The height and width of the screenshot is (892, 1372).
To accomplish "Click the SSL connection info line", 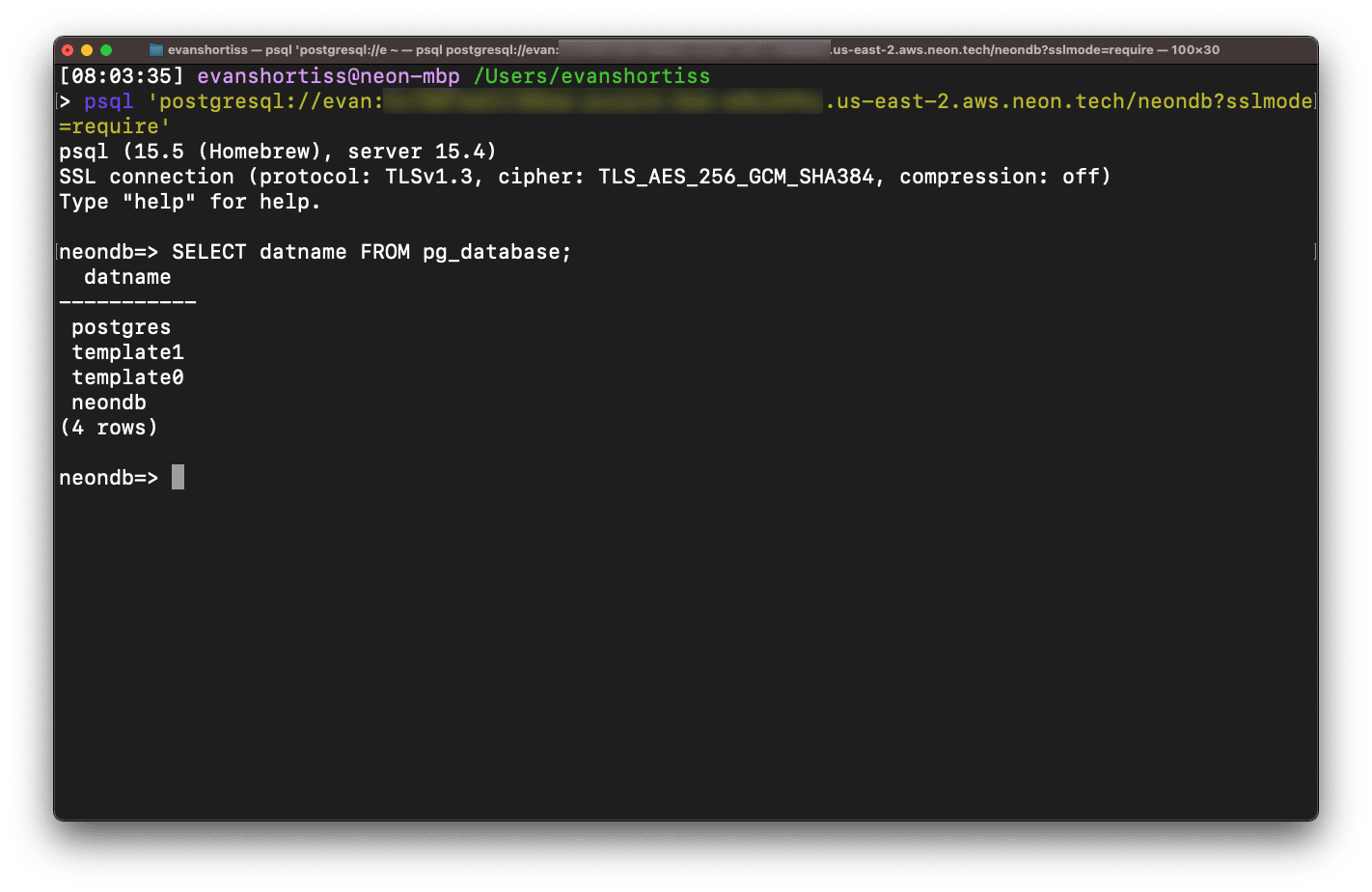I will pos(584,176).
